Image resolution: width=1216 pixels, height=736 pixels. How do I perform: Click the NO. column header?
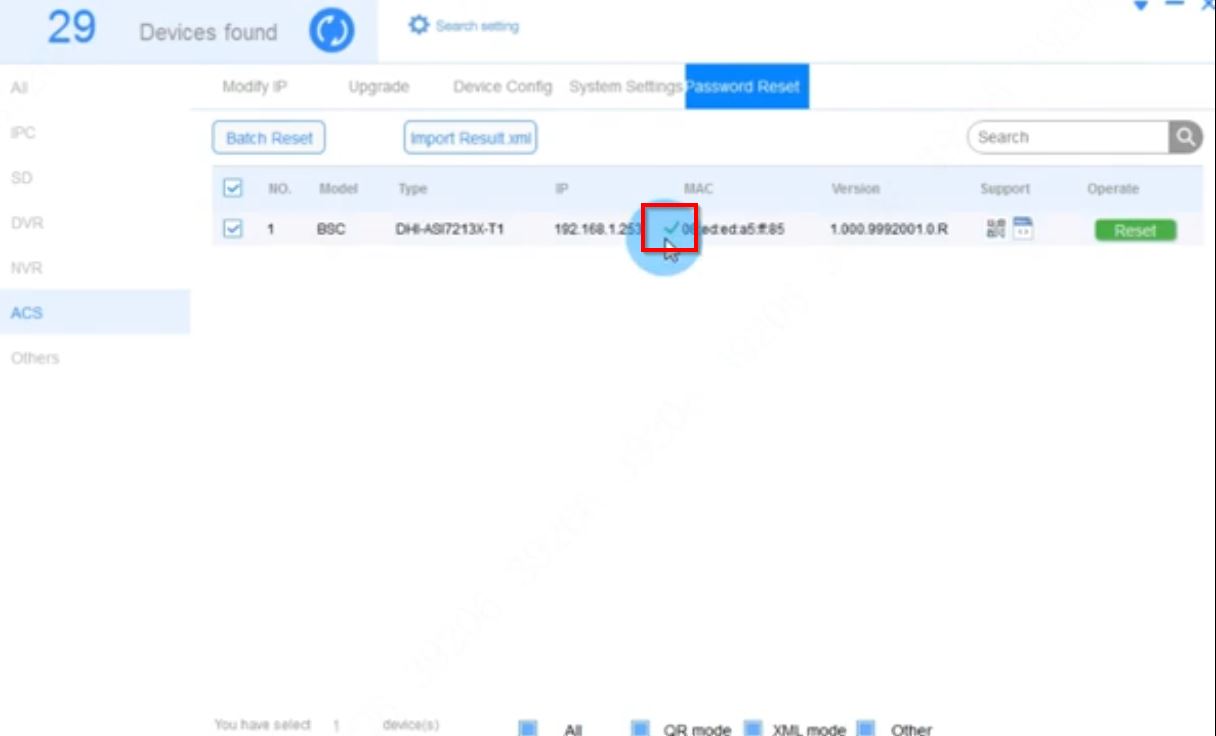(x=278, y=188)
